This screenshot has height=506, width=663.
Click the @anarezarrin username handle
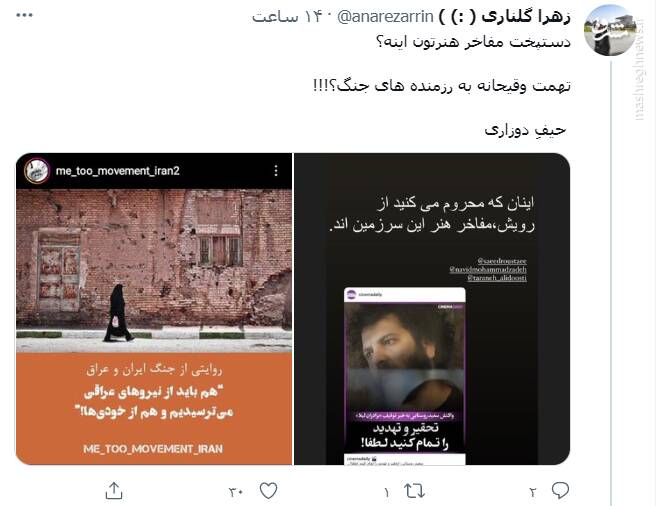click(385, 17)
